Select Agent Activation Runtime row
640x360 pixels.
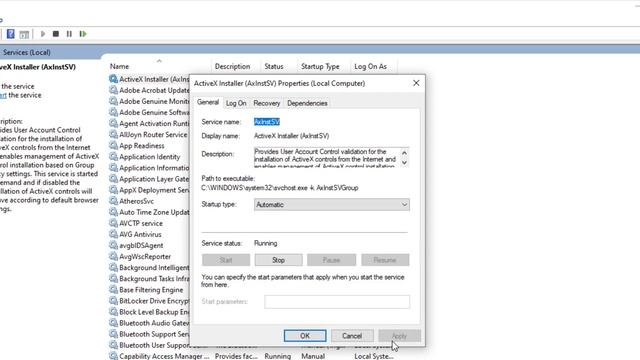point(149,123)
